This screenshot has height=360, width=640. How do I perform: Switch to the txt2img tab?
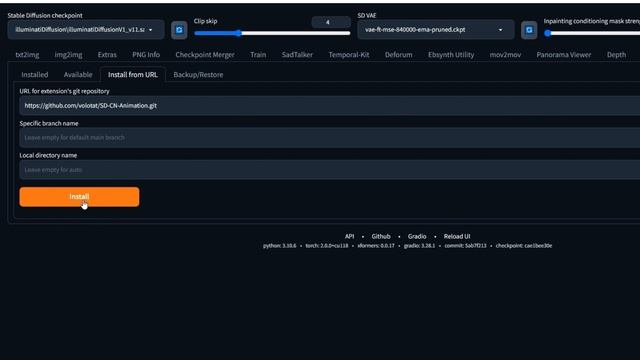pyautogui.click(x=27, y=55)
